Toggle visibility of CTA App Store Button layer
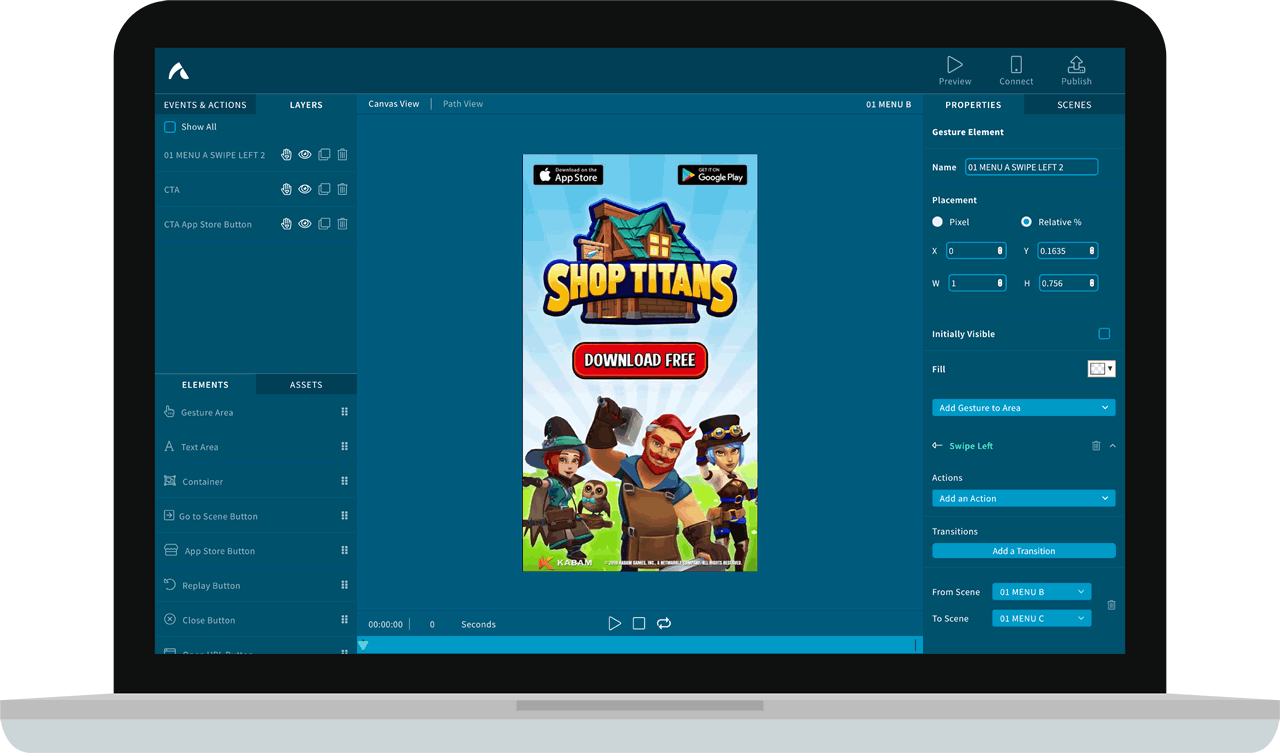Viewport: 1280px width, 753px height. (305, 224)
